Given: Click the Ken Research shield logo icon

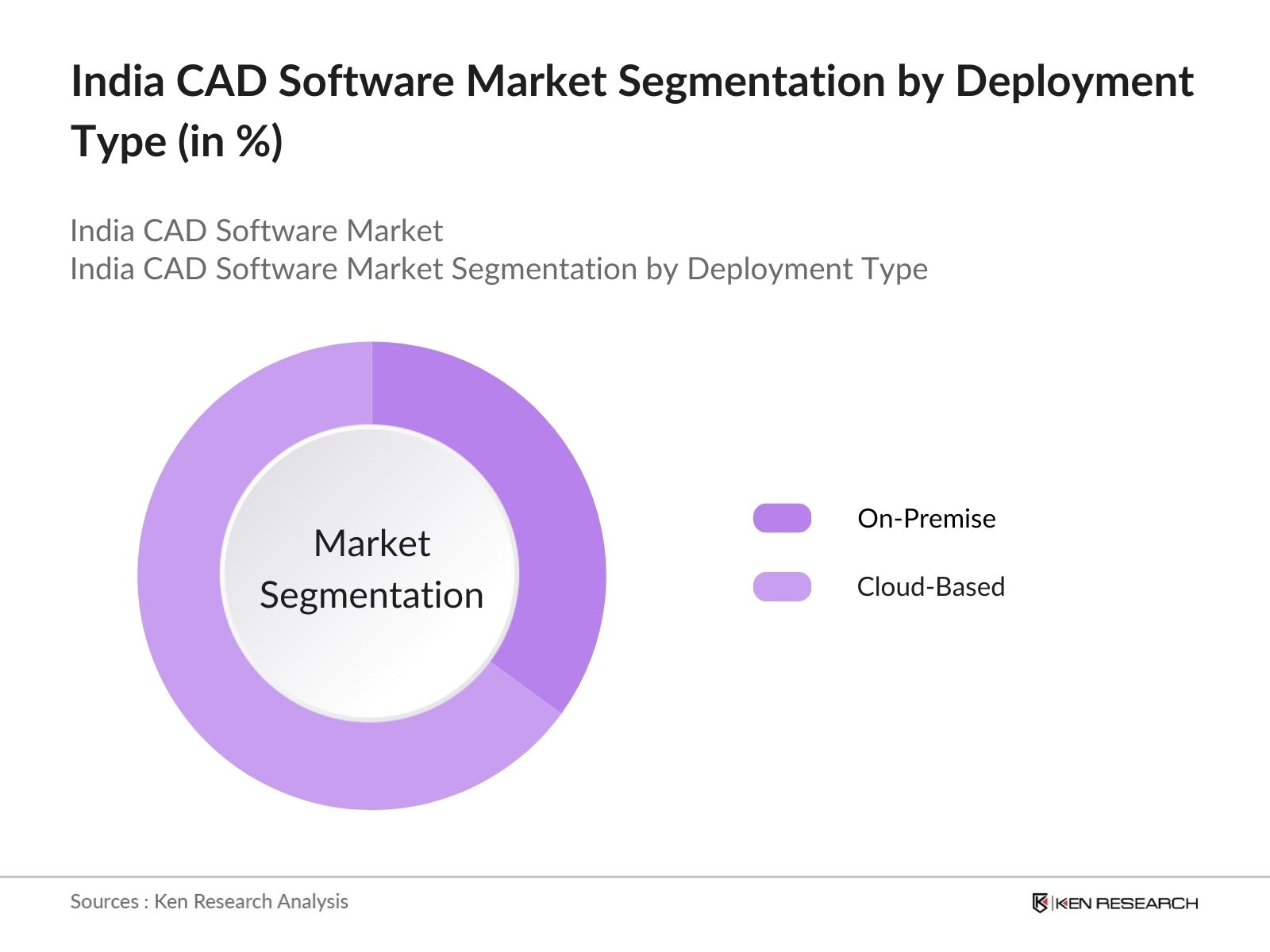Looking at the screenshot, I should (1040, 903).
